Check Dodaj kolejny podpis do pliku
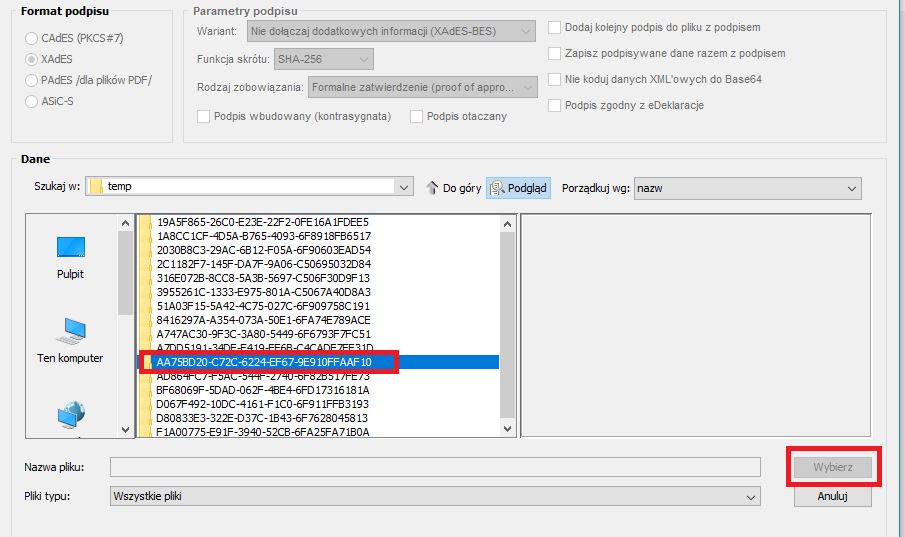Image resolution: width=905 pixels, height=537 pixels. (x=555, y=27)
